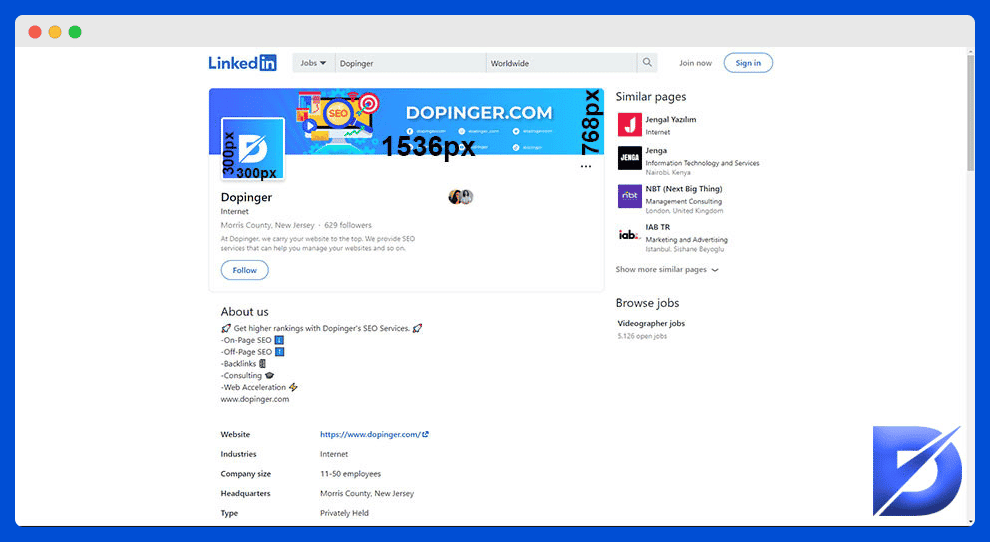Click the Worldwide location field
The image size is (990, 542).
click(x=561, y=63)
